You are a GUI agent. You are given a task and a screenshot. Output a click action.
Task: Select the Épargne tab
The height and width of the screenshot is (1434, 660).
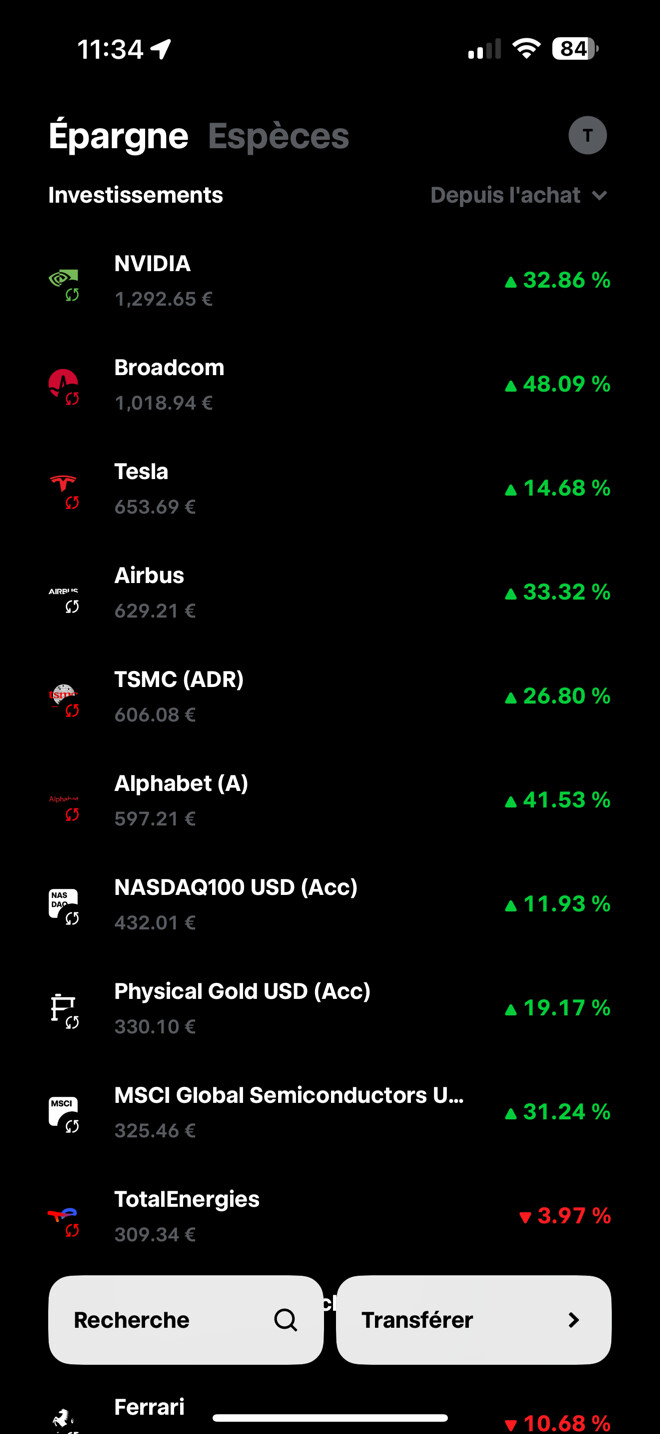(x=118, y=136)
